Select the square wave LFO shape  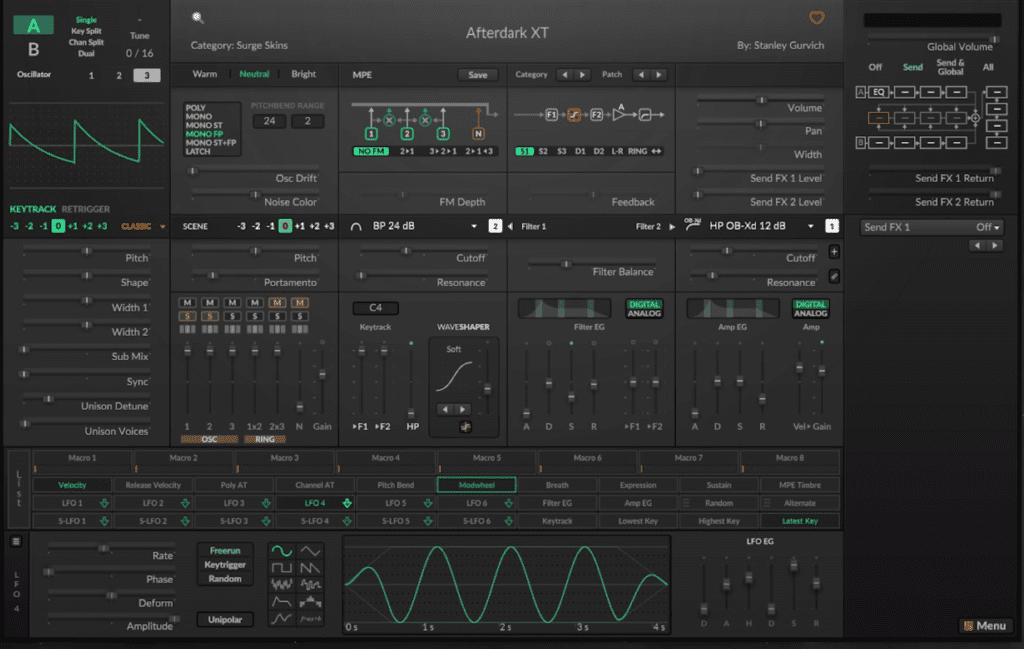point(285,567)
